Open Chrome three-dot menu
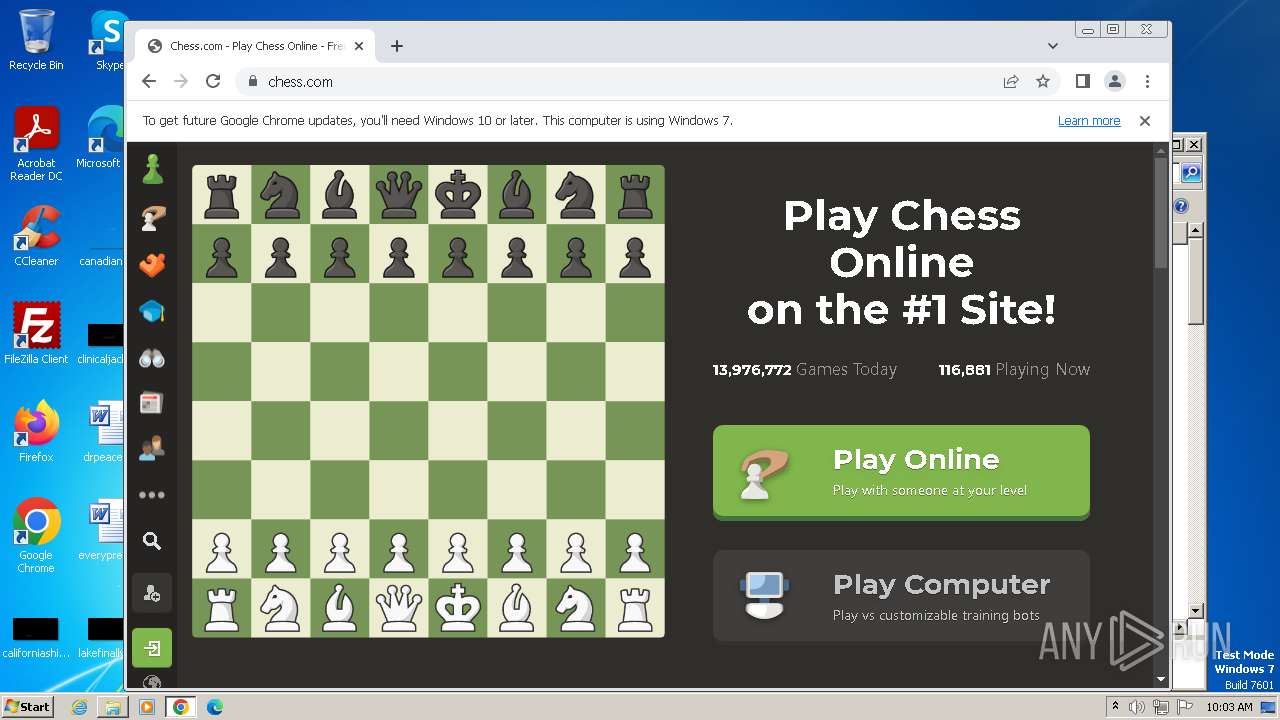The image size is (1280, 720). [1147, 82]
